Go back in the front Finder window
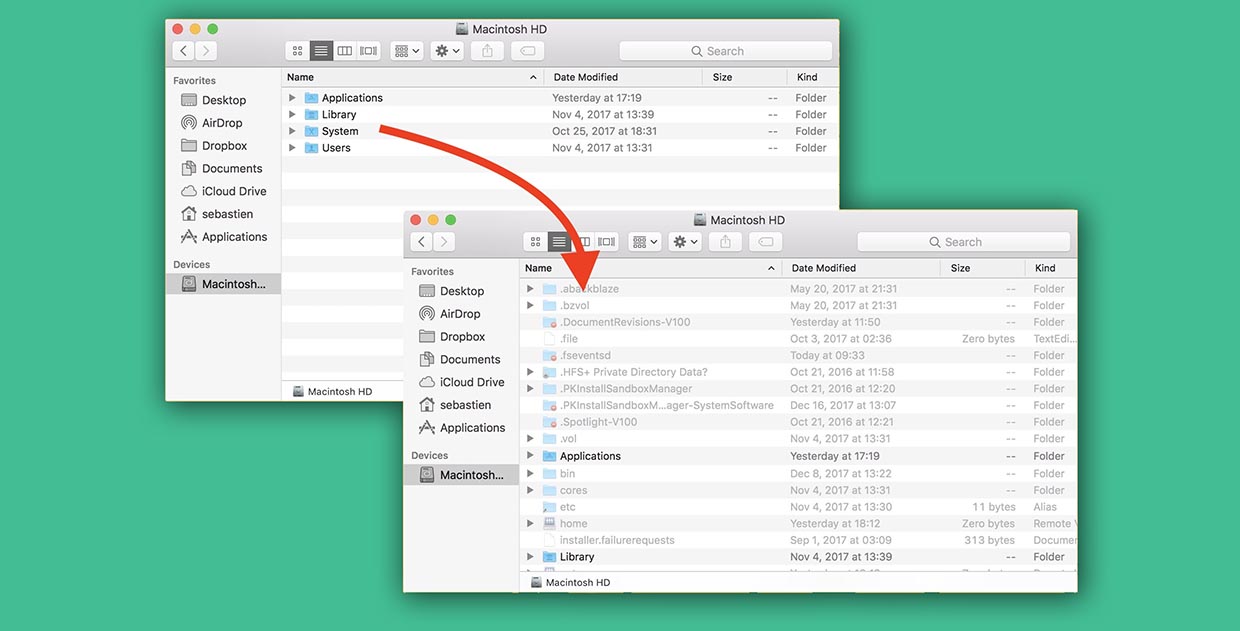The height and width of the screenshot is (631, 1240). [x=422, y=242]
